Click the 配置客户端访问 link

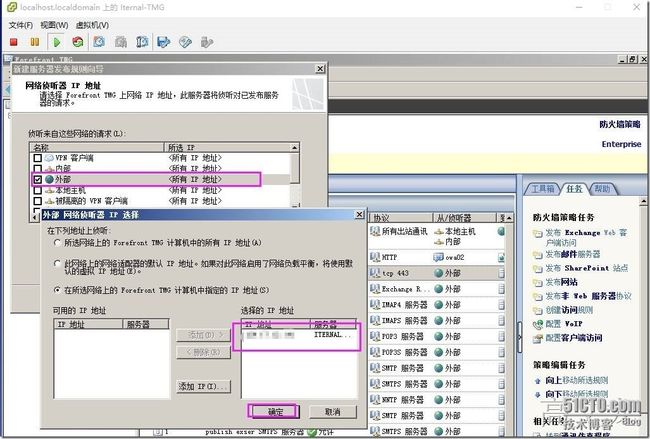[574, 338]
